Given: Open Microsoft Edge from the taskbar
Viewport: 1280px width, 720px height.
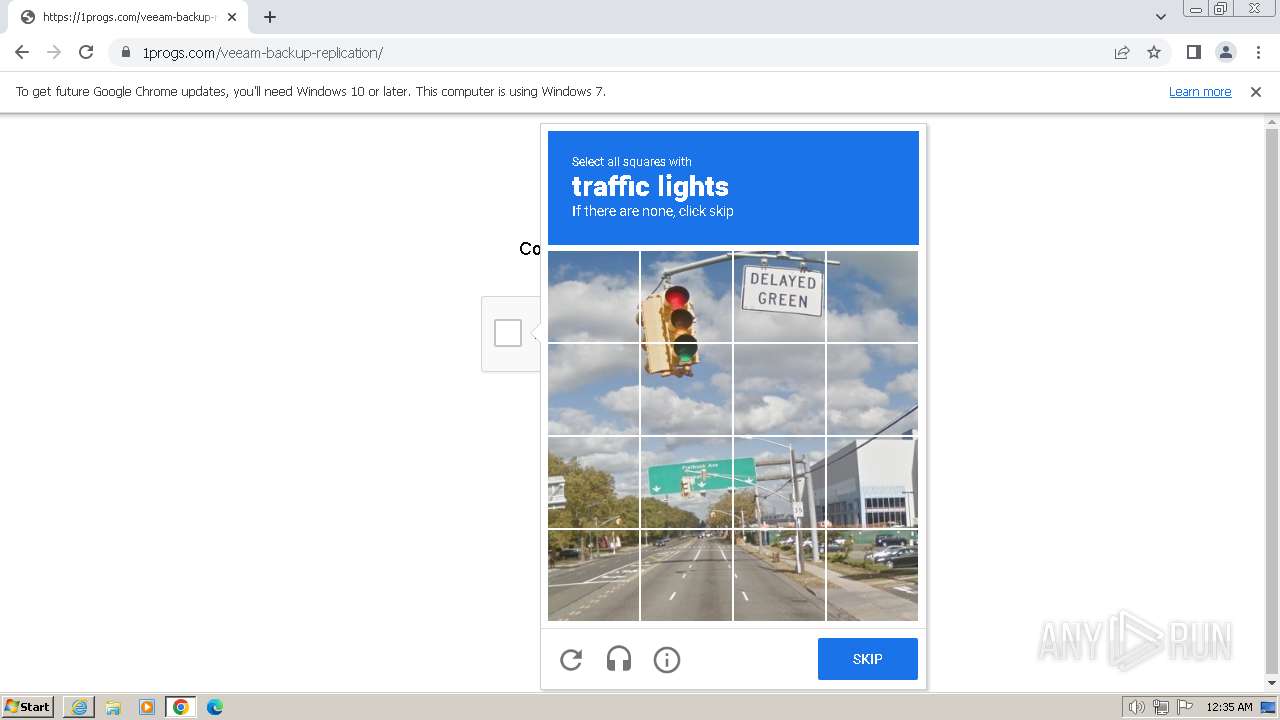Looking at the screenshot, I should 215,707.
